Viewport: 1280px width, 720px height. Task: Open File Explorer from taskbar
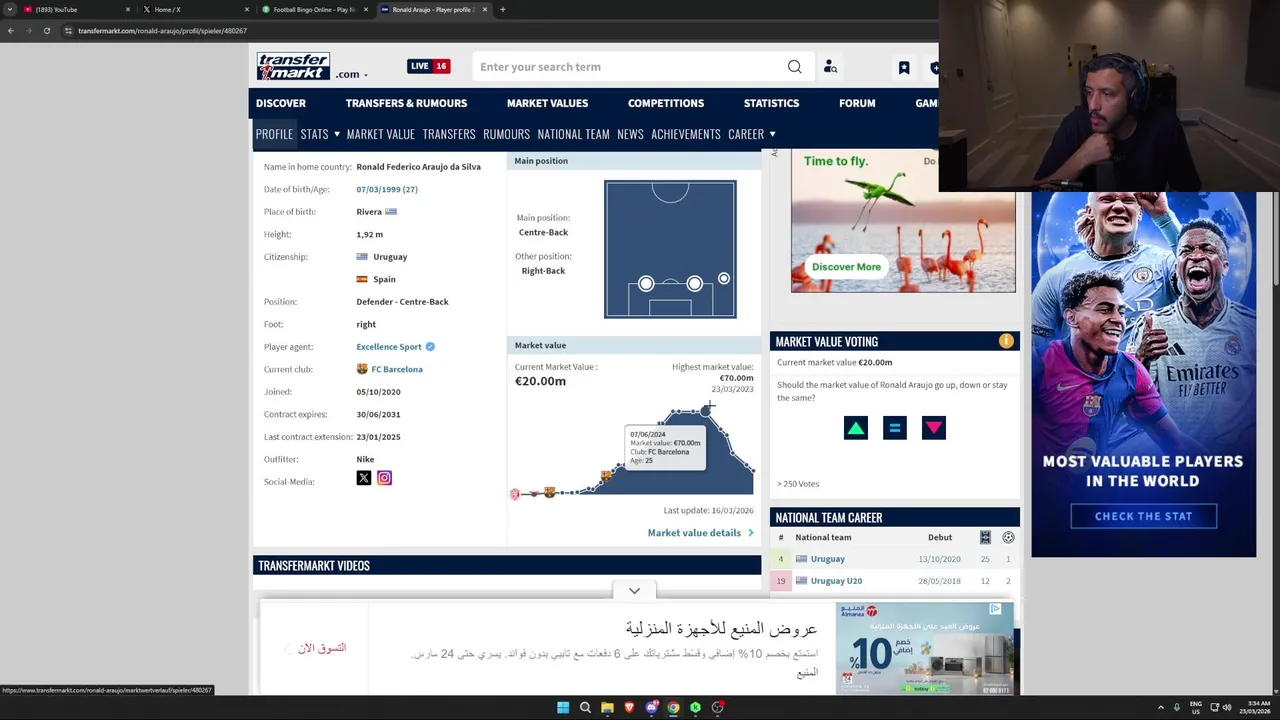click(607, 708)
